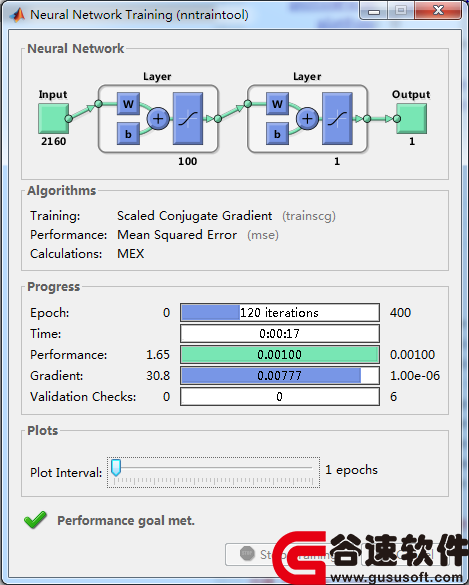The width and height of the screenshot is (469, 585).
Task: Click the Validation Checks progress bar
Action: (x=280, y=396)
